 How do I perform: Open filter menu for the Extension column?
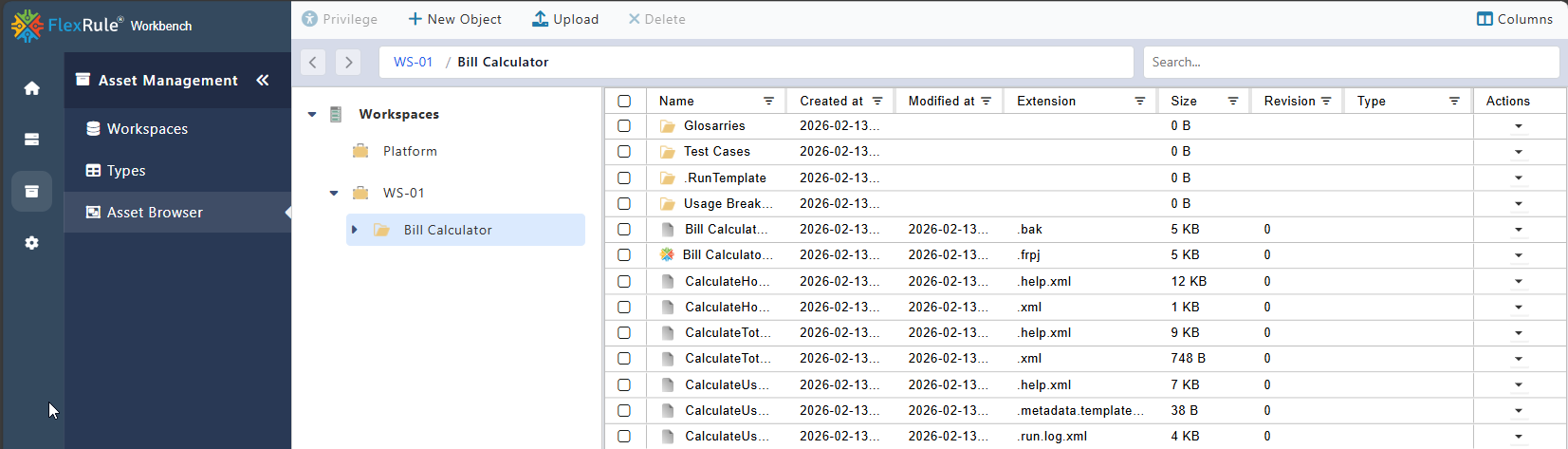pyautogui.click(x=1139, y=101)
